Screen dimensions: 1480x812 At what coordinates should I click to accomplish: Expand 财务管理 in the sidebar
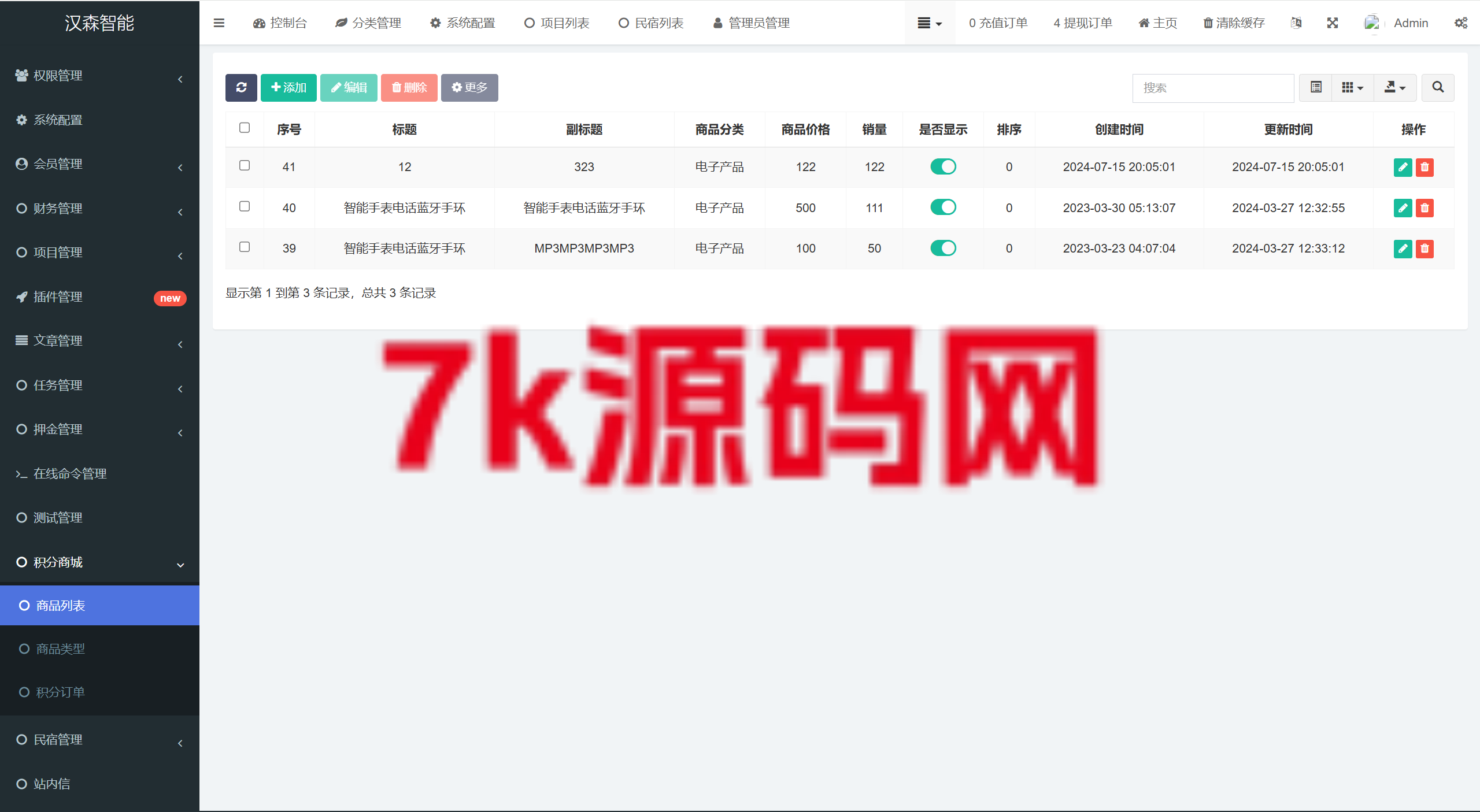[x=99, y=209]
